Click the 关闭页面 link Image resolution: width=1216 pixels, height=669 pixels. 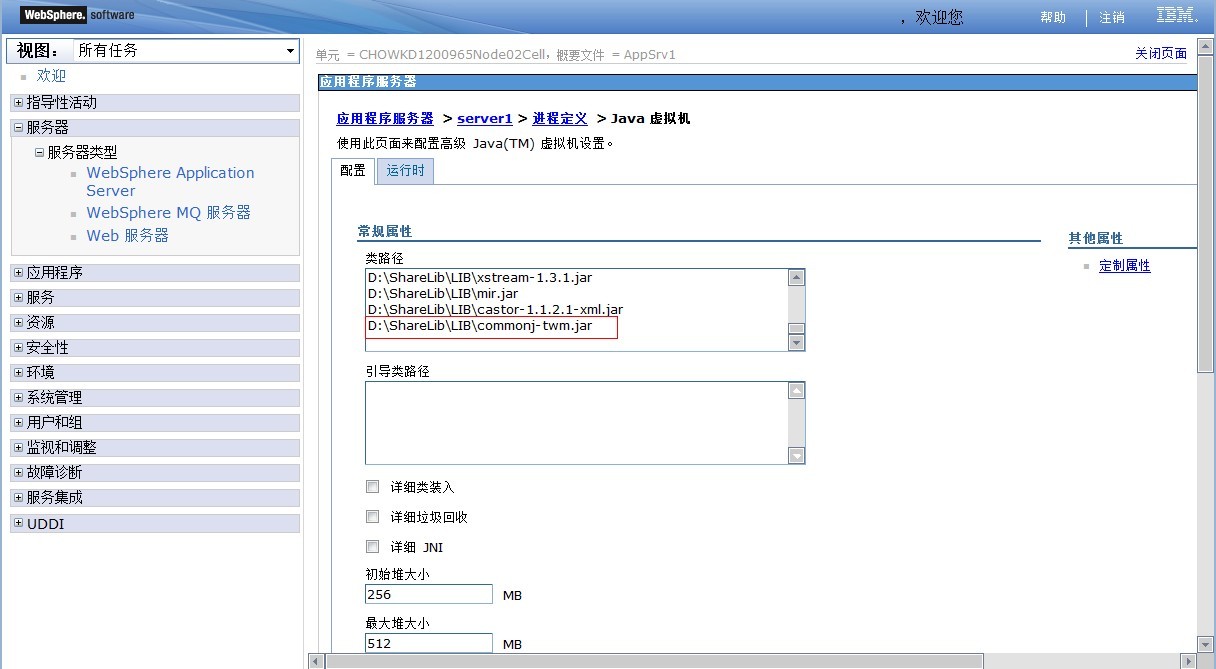(1161, 54)
